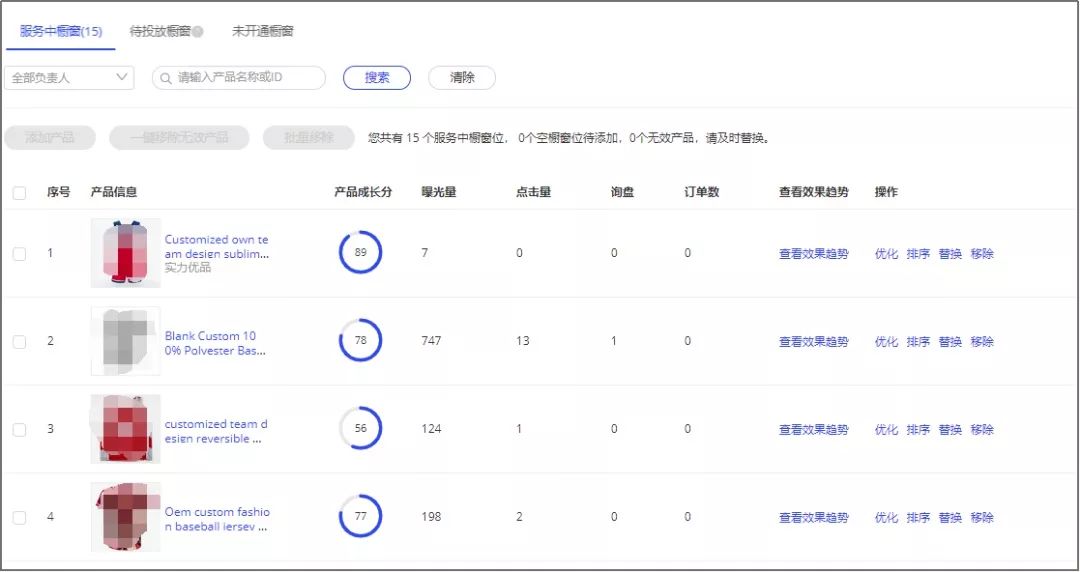Select the checkbox for row 4
1080x572 pixels.
[x=19, y=518]
